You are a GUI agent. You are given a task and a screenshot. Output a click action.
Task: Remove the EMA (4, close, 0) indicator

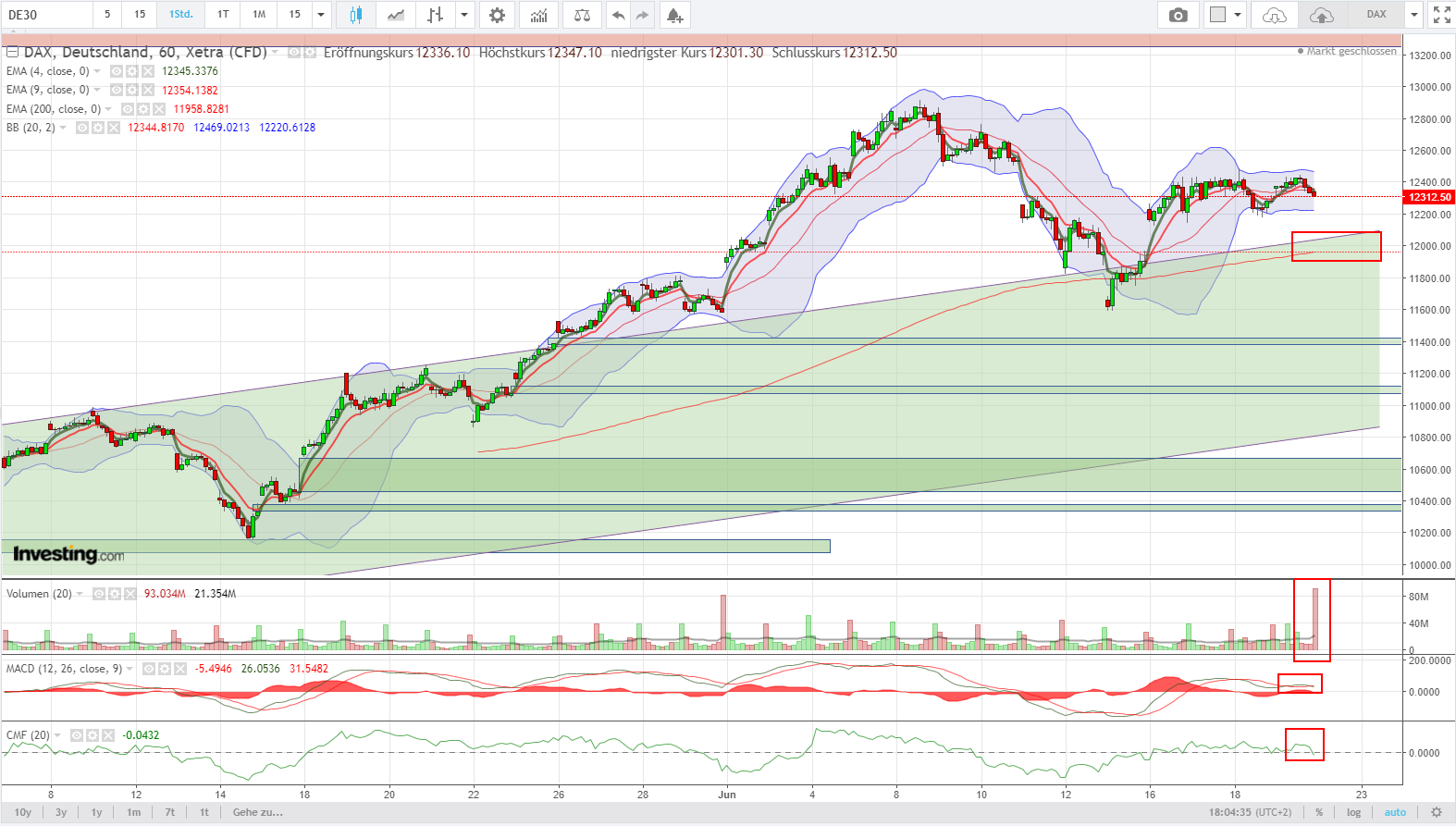(148, 71)
